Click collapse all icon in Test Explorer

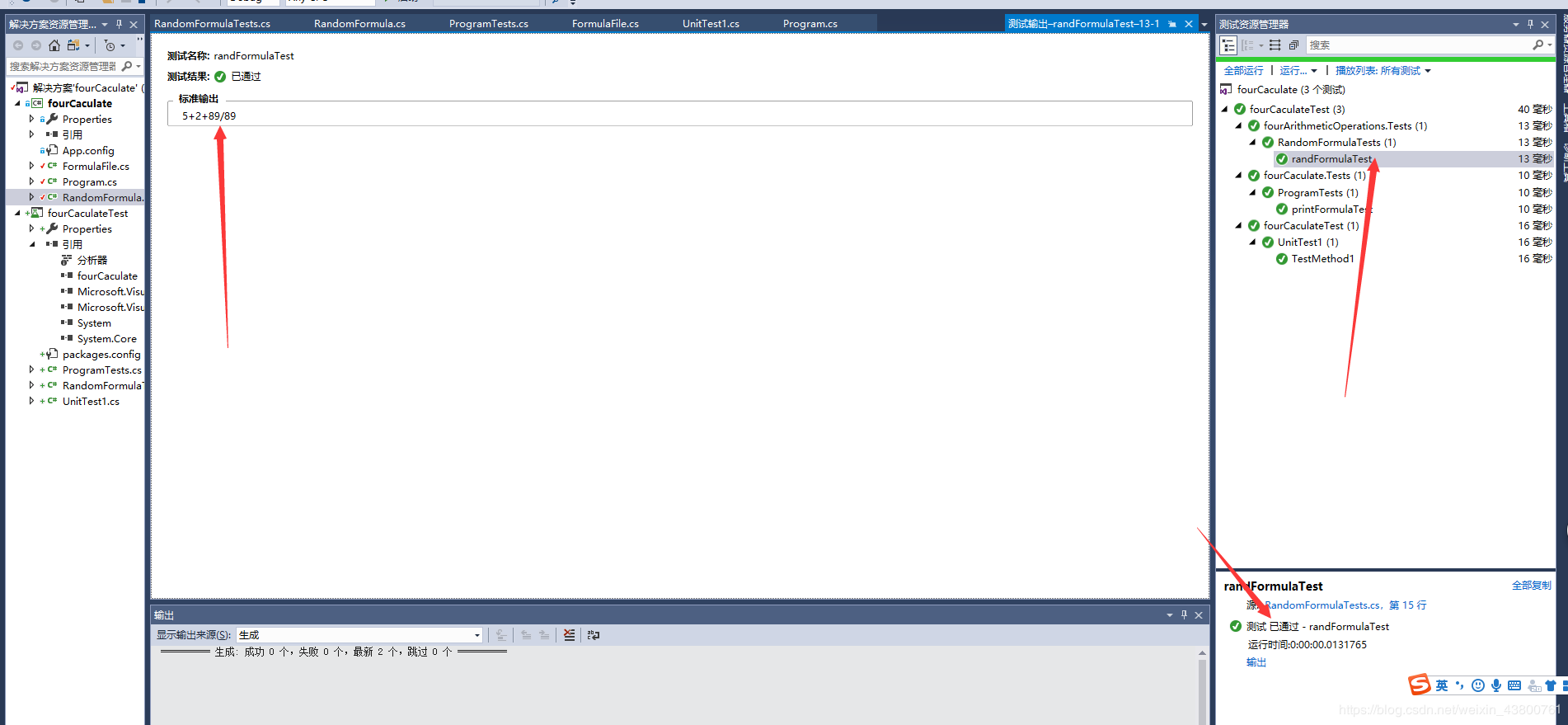(1293, 45)
